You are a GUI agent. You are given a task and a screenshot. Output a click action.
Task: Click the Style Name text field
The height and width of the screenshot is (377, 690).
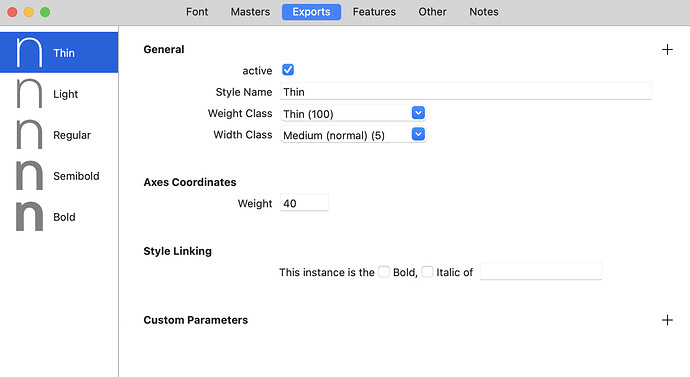tap(466, 92)
